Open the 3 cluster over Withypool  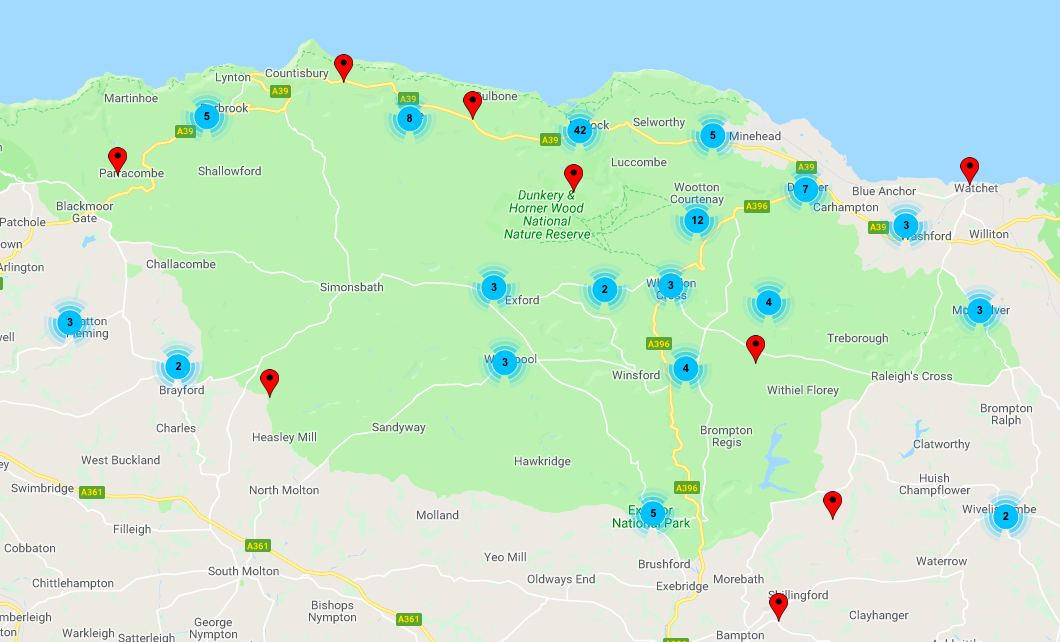point(503,360)
